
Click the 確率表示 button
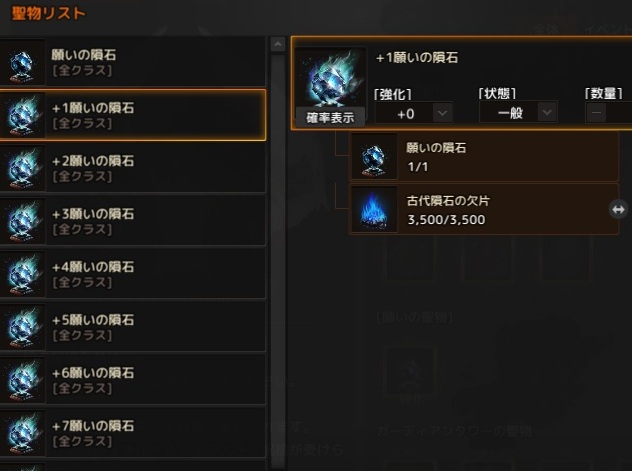pos(330,118)
